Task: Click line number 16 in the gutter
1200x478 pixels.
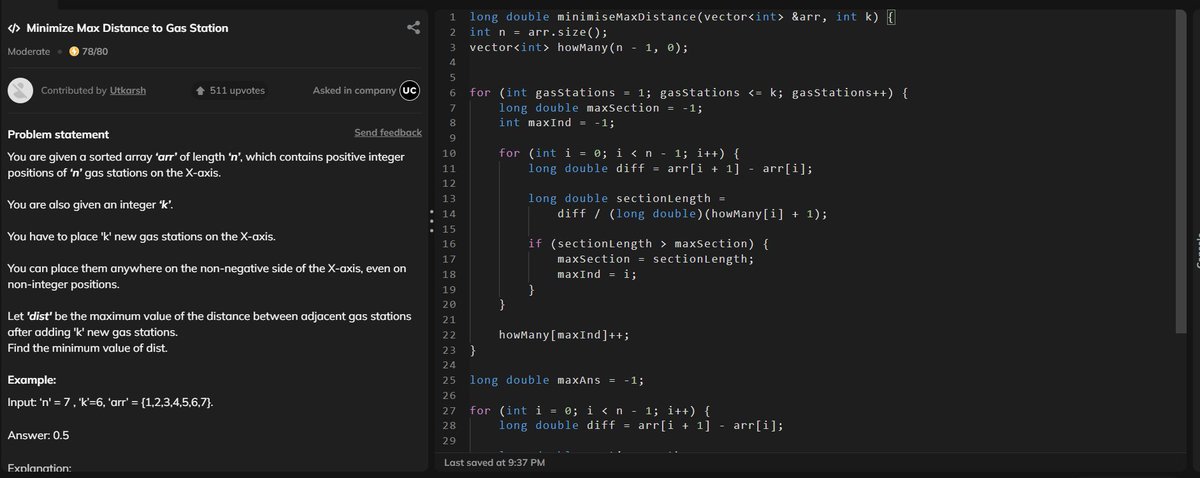Action: click(x=449, y=244)
